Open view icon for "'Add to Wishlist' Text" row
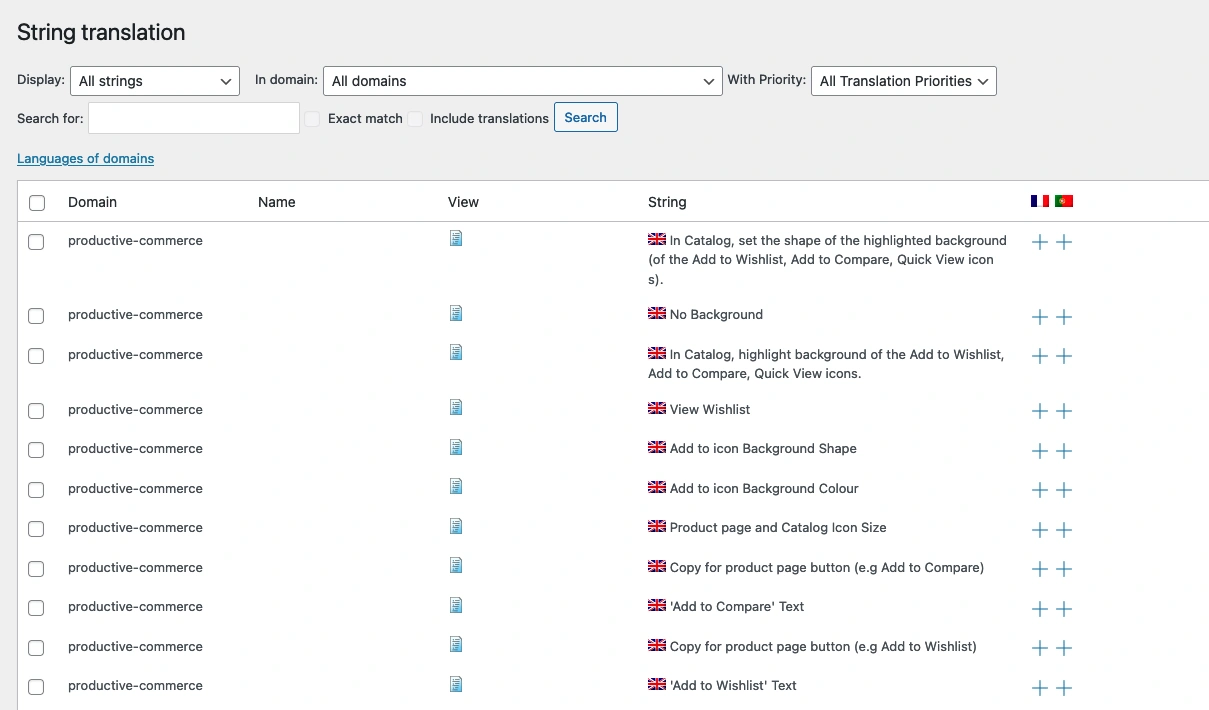Image resolution: width=1209 pixels, height=710 pixels. (456, 684)
